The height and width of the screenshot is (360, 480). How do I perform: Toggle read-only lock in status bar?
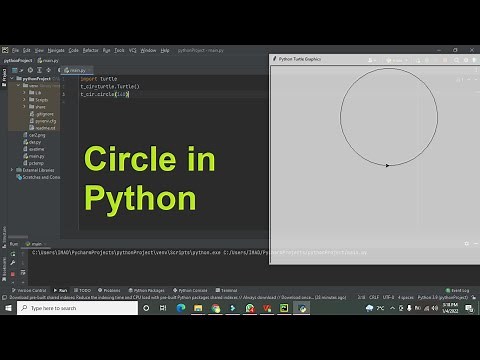pyautogui.click(x=474, y=297)
